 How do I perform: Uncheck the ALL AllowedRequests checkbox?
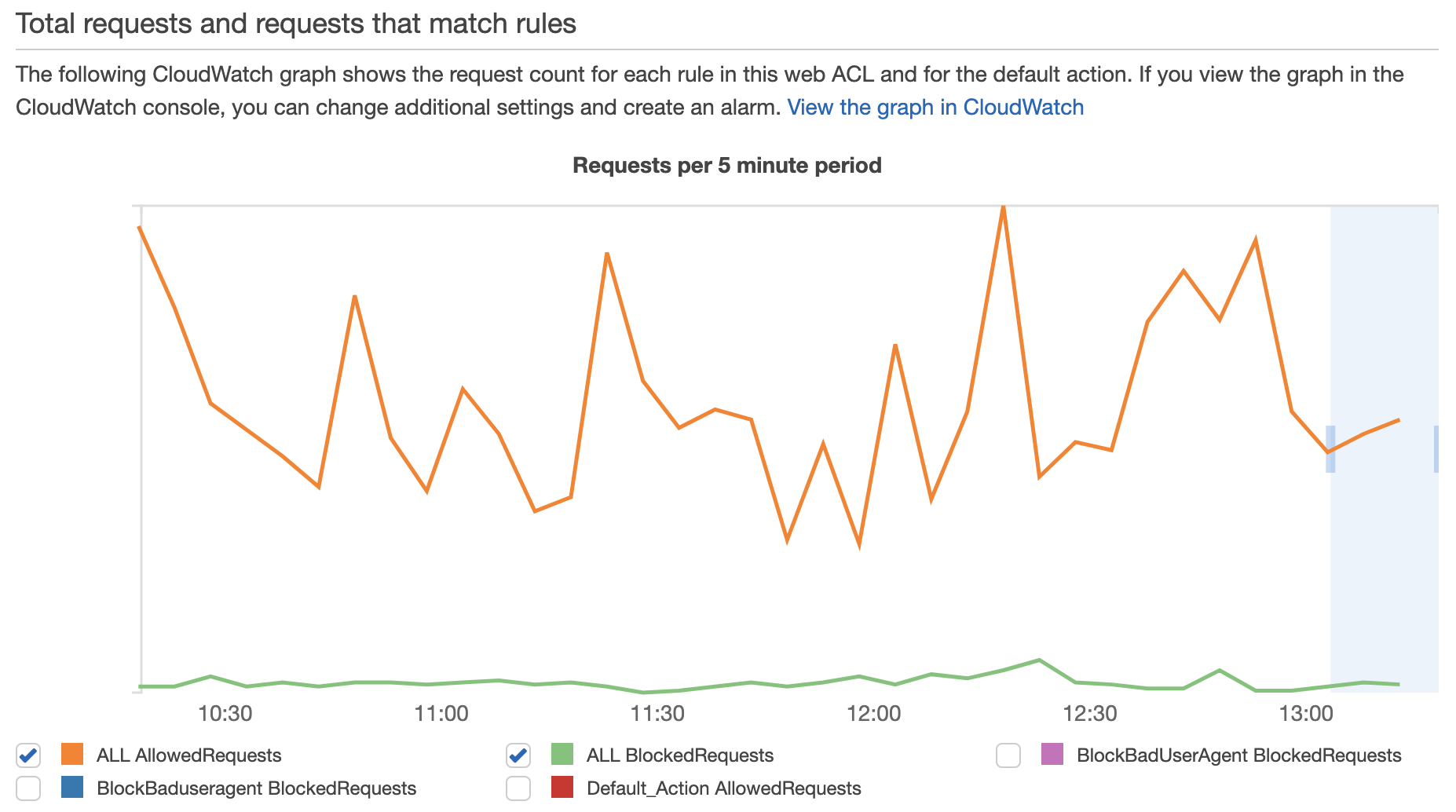pyautogui.click(x=28, y=755)
